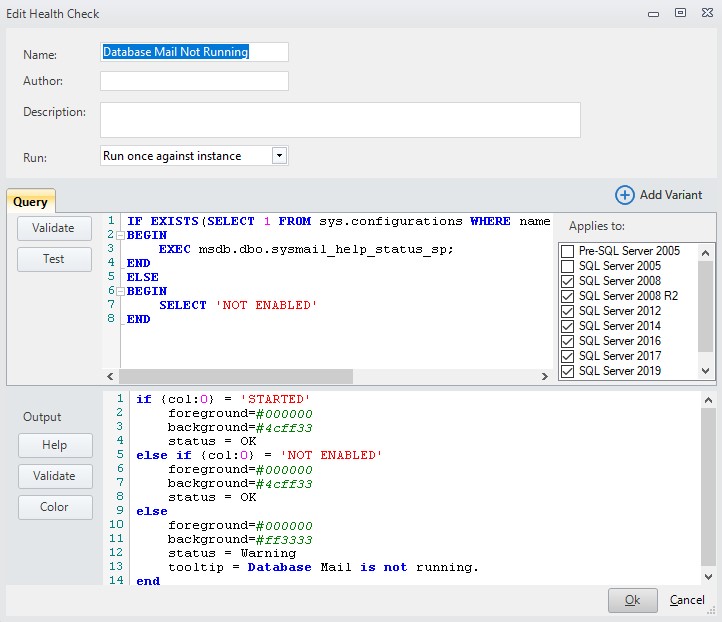This screenshot has height=622, width=722.
Task: Click the 'STARTED' condition line in output
Action: pyautogui.click(x=223, y=399)
